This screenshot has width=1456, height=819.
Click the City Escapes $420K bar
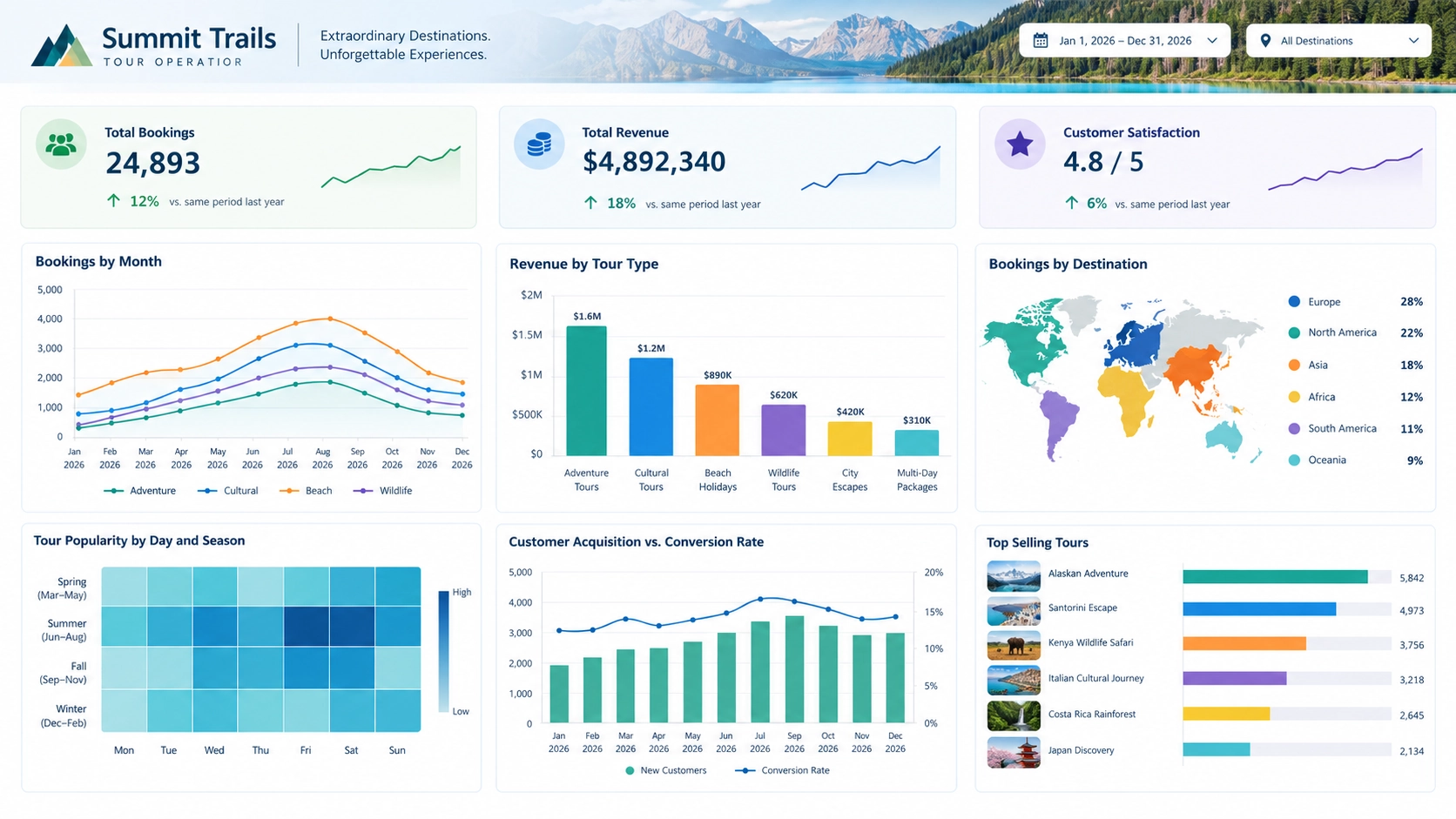click(x=850, y=439)
